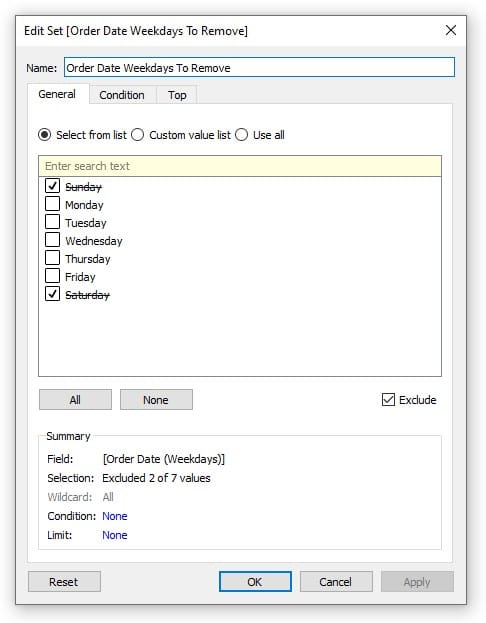Check the Friday checkbox
Image resolution: width=486 pixels, height=623 pixels.
click(x=52, y=276)
